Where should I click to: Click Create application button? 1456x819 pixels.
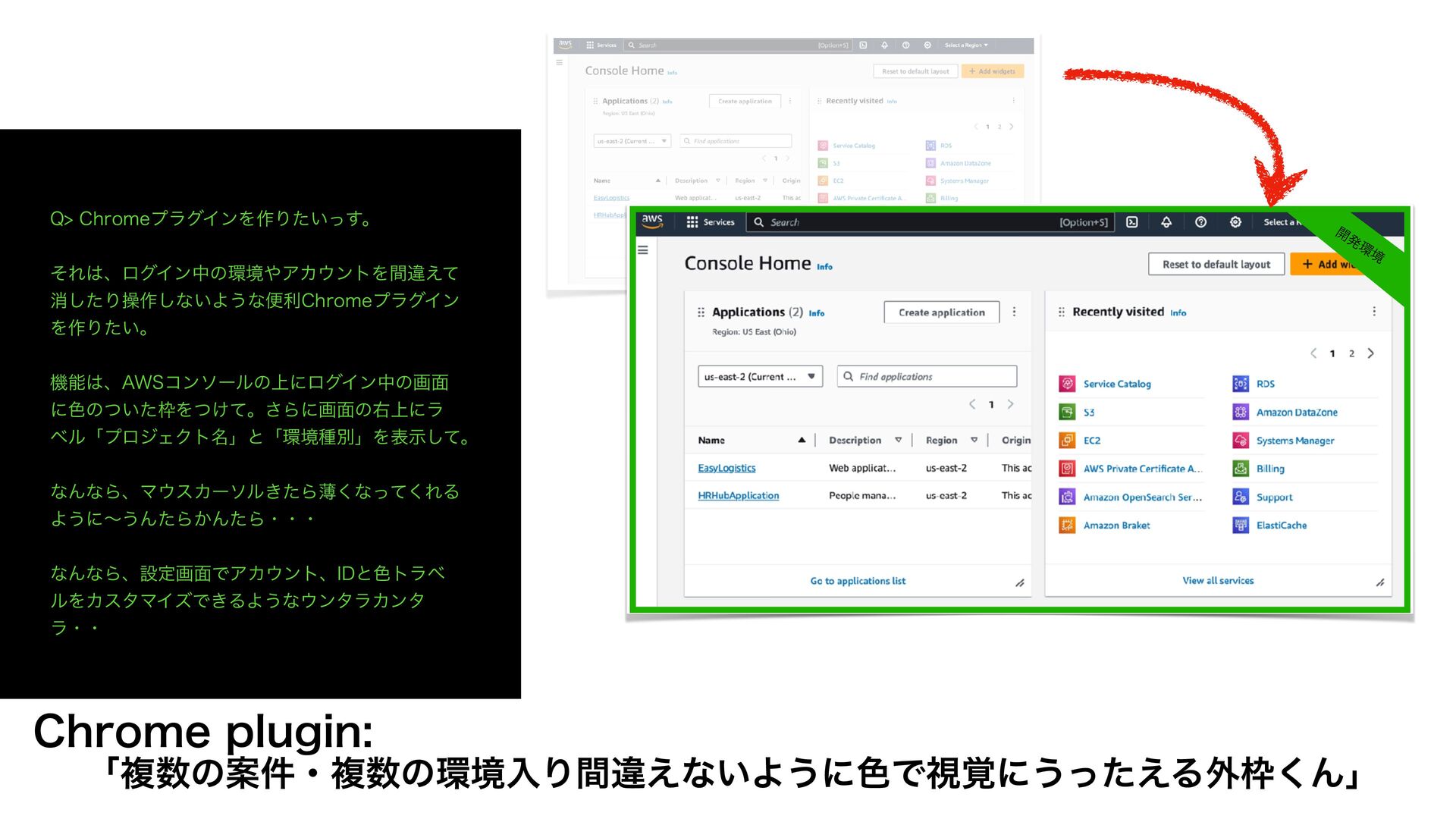coord(942,312)
